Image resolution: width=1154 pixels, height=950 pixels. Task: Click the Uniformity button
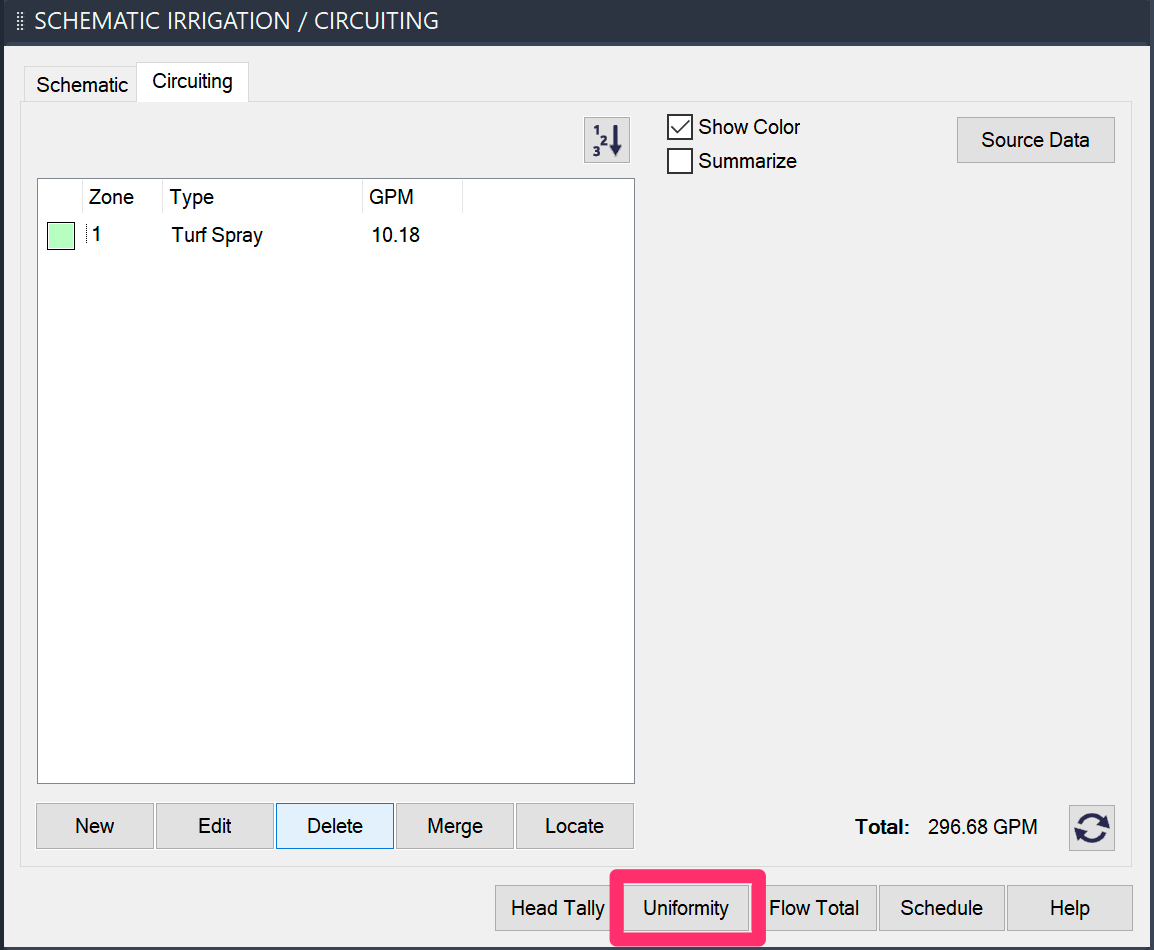click(x=686, y=908)
